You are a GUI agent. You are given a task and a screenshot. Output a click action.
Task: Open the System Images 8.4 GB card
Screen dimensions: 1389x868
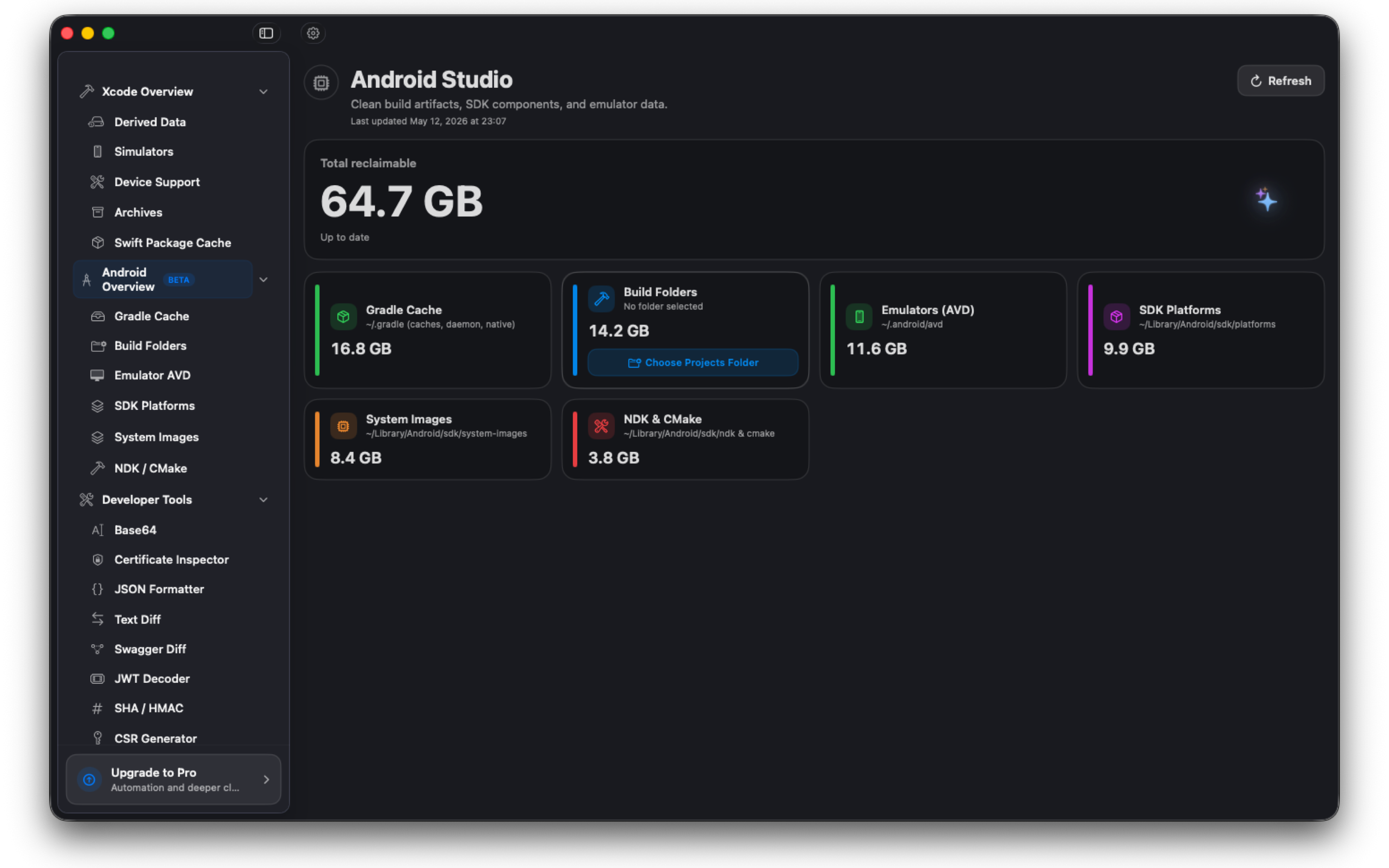tap(428, 440)
